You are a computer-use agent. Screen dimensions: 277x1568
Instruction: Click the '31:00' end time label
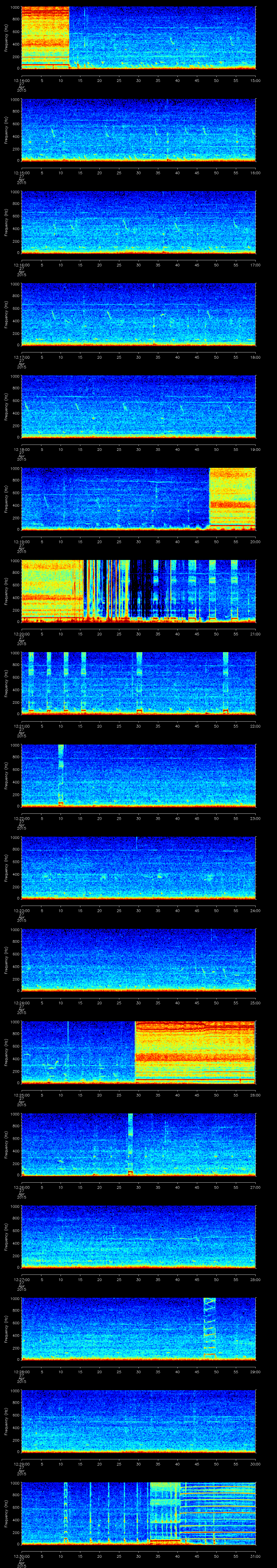point(256,1556)
